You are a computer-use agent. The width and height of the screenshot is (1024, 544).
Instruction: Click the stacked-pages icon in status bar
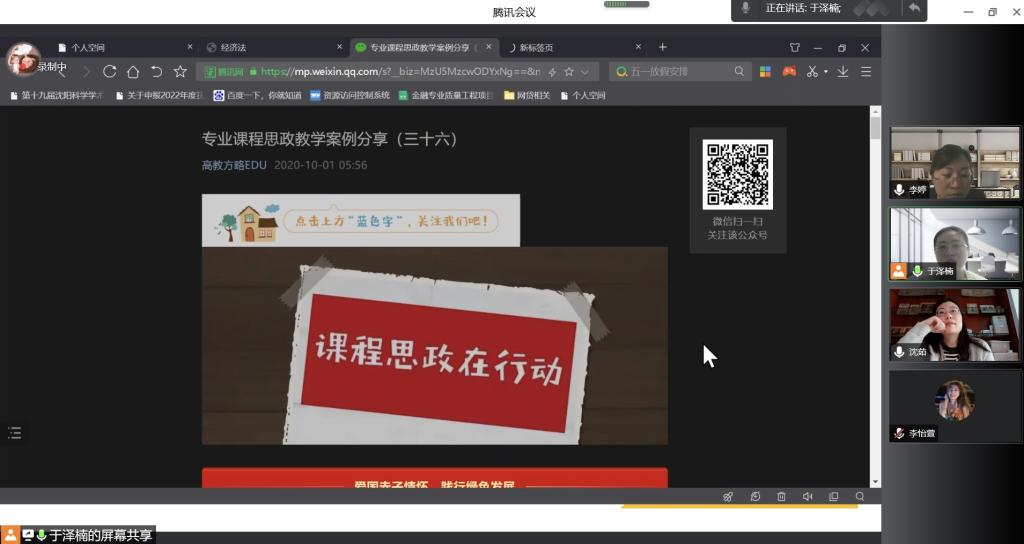[833, 496]
